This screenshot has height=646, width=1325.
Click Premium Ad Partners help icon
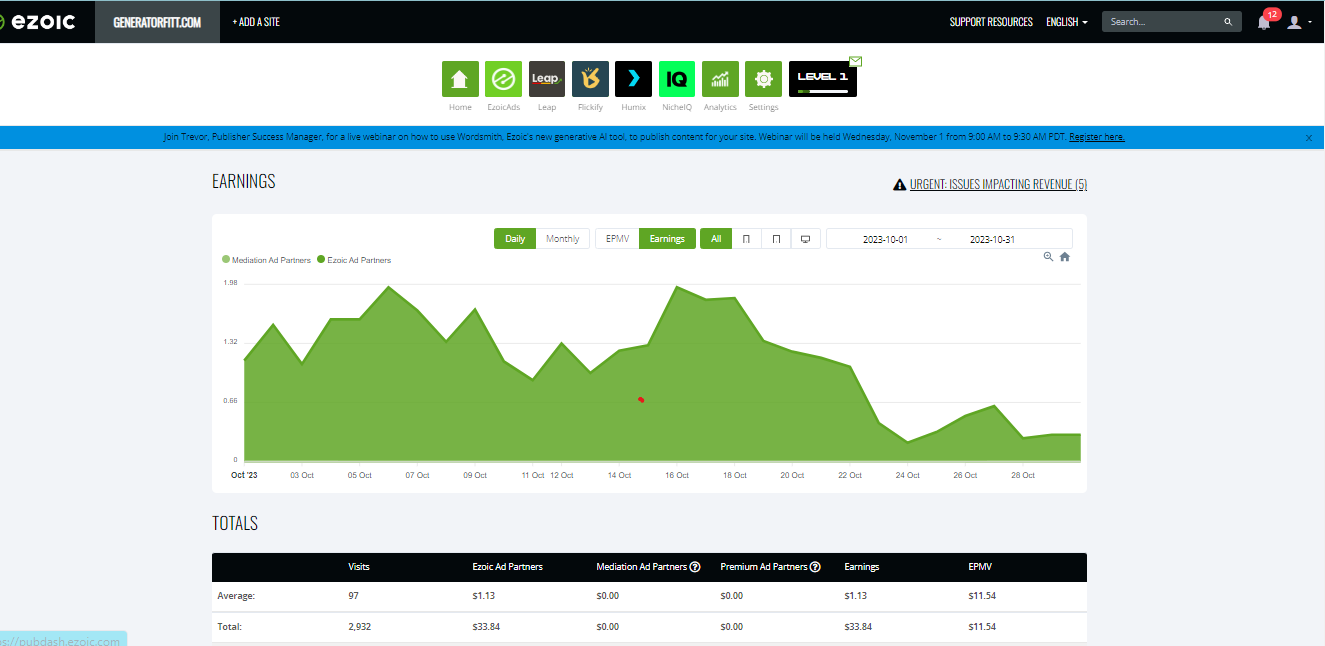coord(815,567)
